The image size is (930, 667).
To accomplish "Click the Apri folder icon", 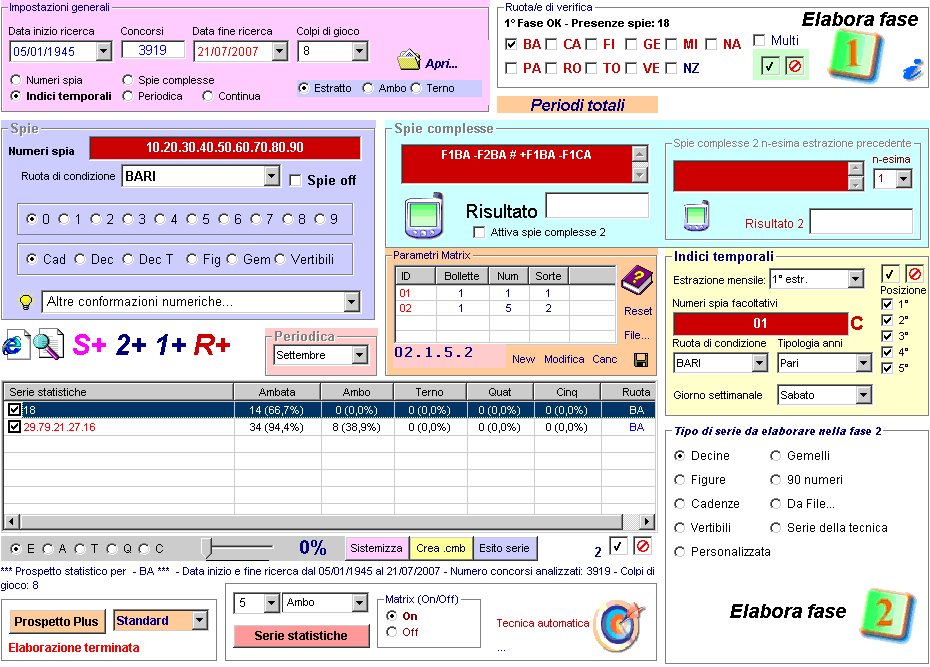I will (409, 60).
